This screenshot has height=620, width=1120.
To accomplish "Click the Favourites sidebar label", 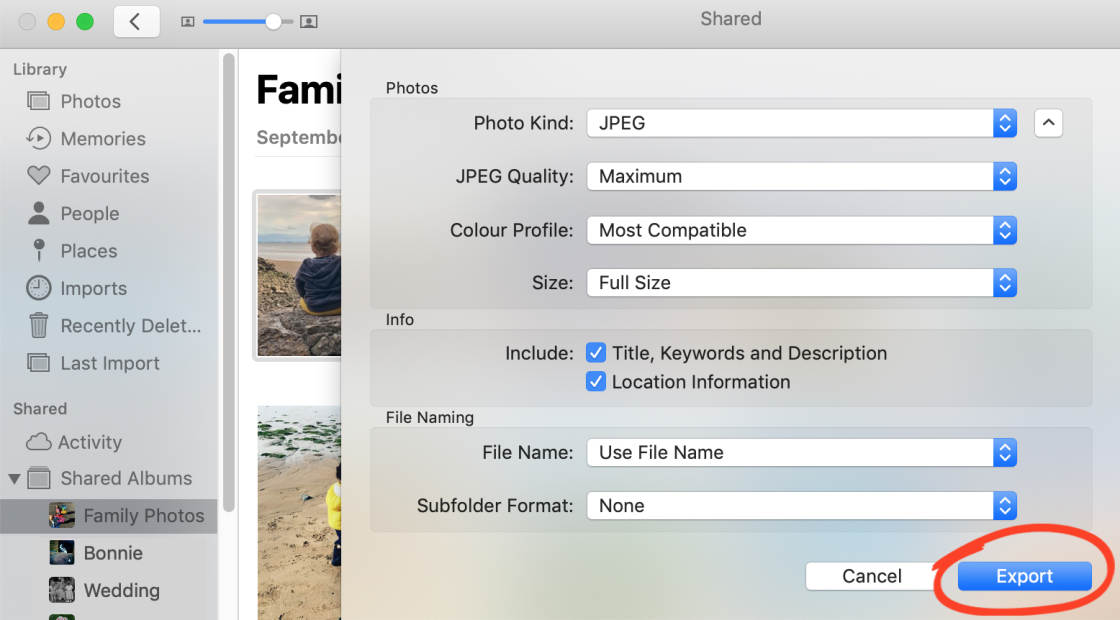I will click(x=105, y=176).
